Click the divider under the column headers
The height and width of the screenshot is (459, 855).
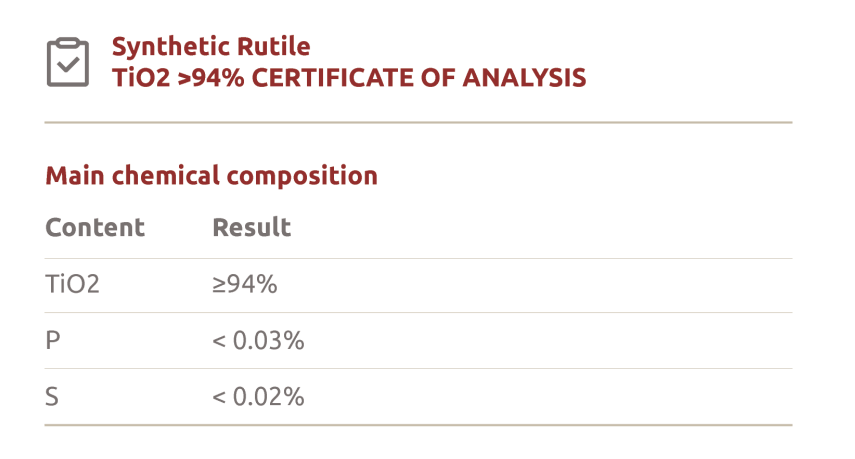[418, 258]
